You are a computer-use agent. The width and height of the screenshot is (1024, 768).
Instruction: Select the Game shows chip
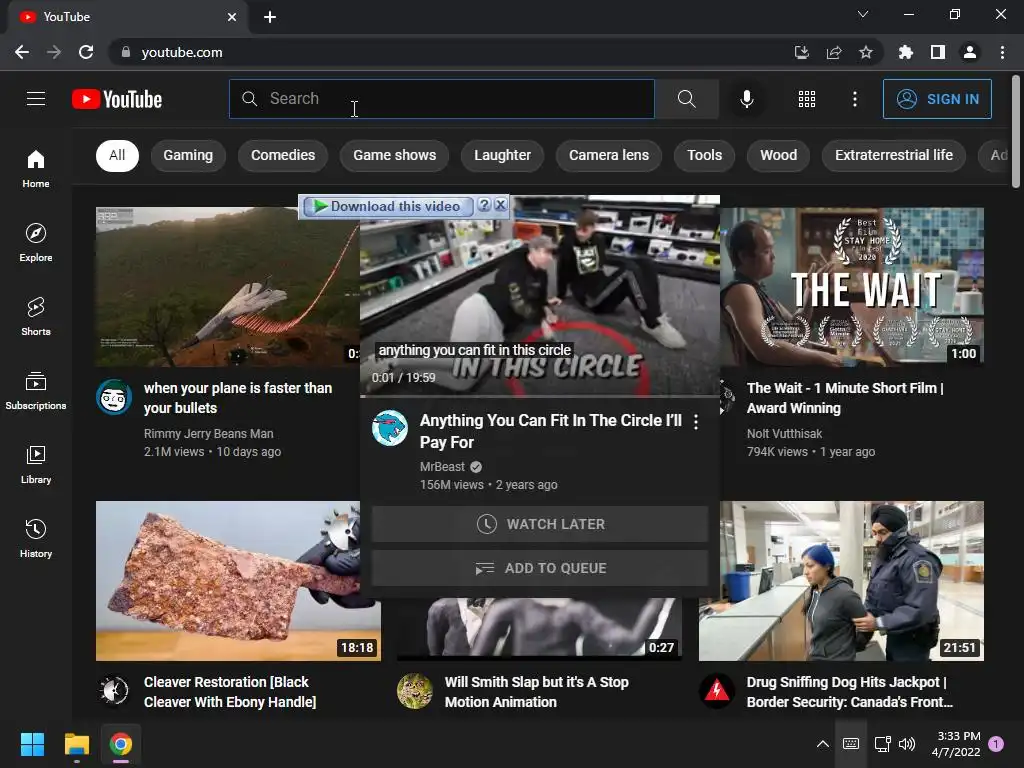coord(394,155)
